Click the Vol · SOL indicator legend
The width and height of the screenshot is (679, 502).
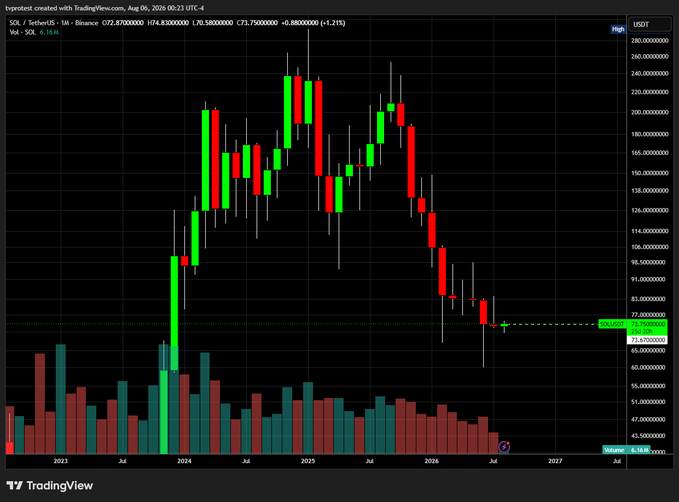pos(23,32)
